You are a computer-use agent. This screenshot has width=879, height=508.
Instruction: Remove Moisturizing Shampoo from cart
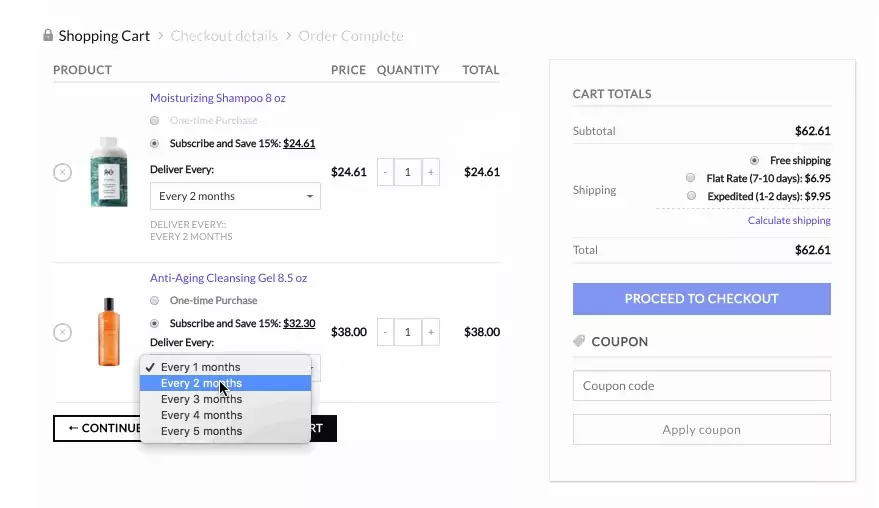point(62,172)
